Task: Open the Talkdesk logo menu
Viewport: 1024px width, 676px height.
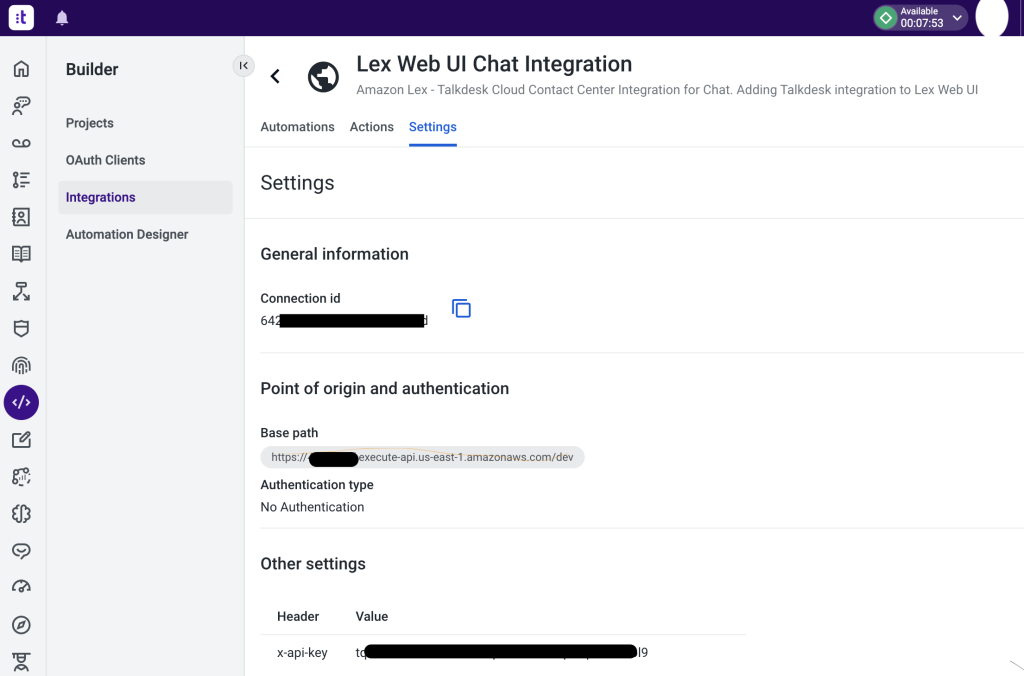Action: [x=21, y=18]
